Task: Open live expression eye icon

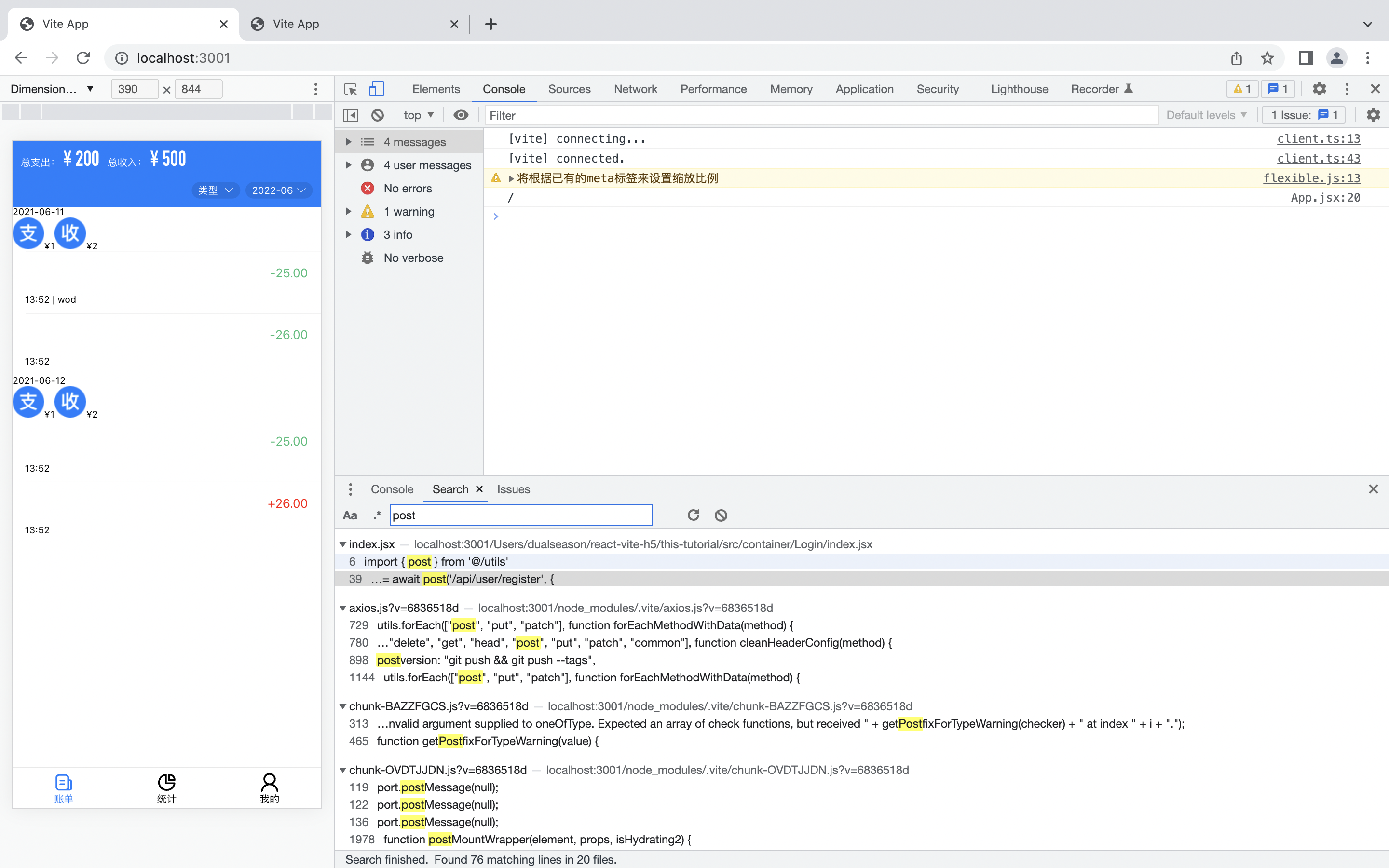Action: tap(461, 115)
